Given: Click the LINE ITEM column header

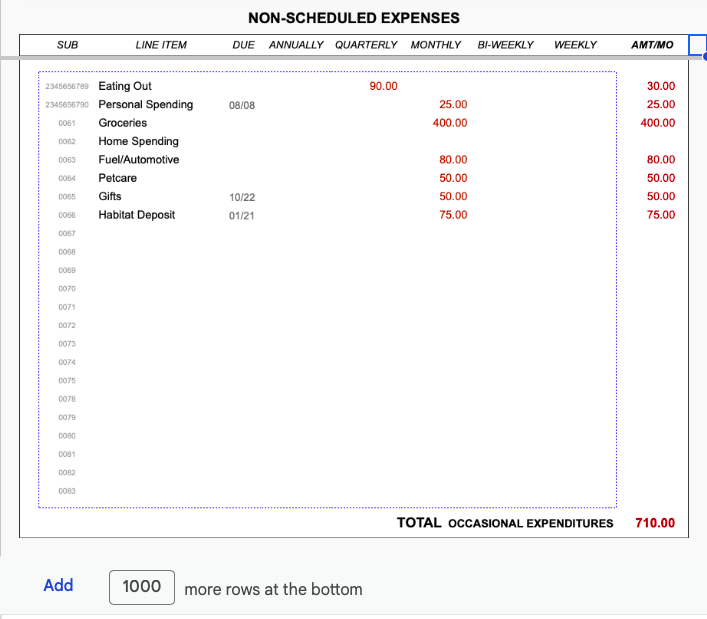Looking at the screenshot, I should pyautogui.click(x=161, y=45).
